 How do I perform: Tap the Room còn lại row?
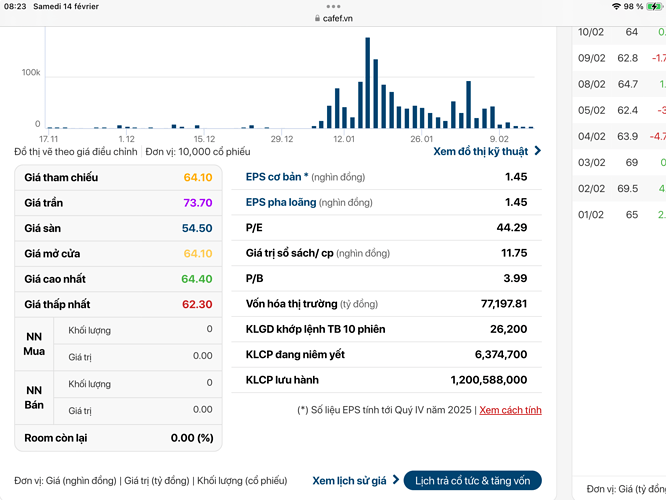tap(118, 437)
